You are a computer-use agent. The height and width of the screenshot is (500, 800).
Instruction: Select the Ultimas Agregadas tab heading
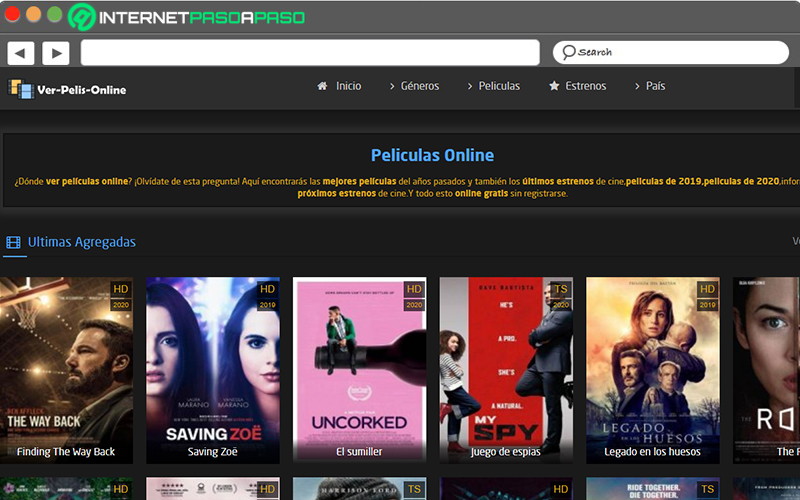[82, 242]
